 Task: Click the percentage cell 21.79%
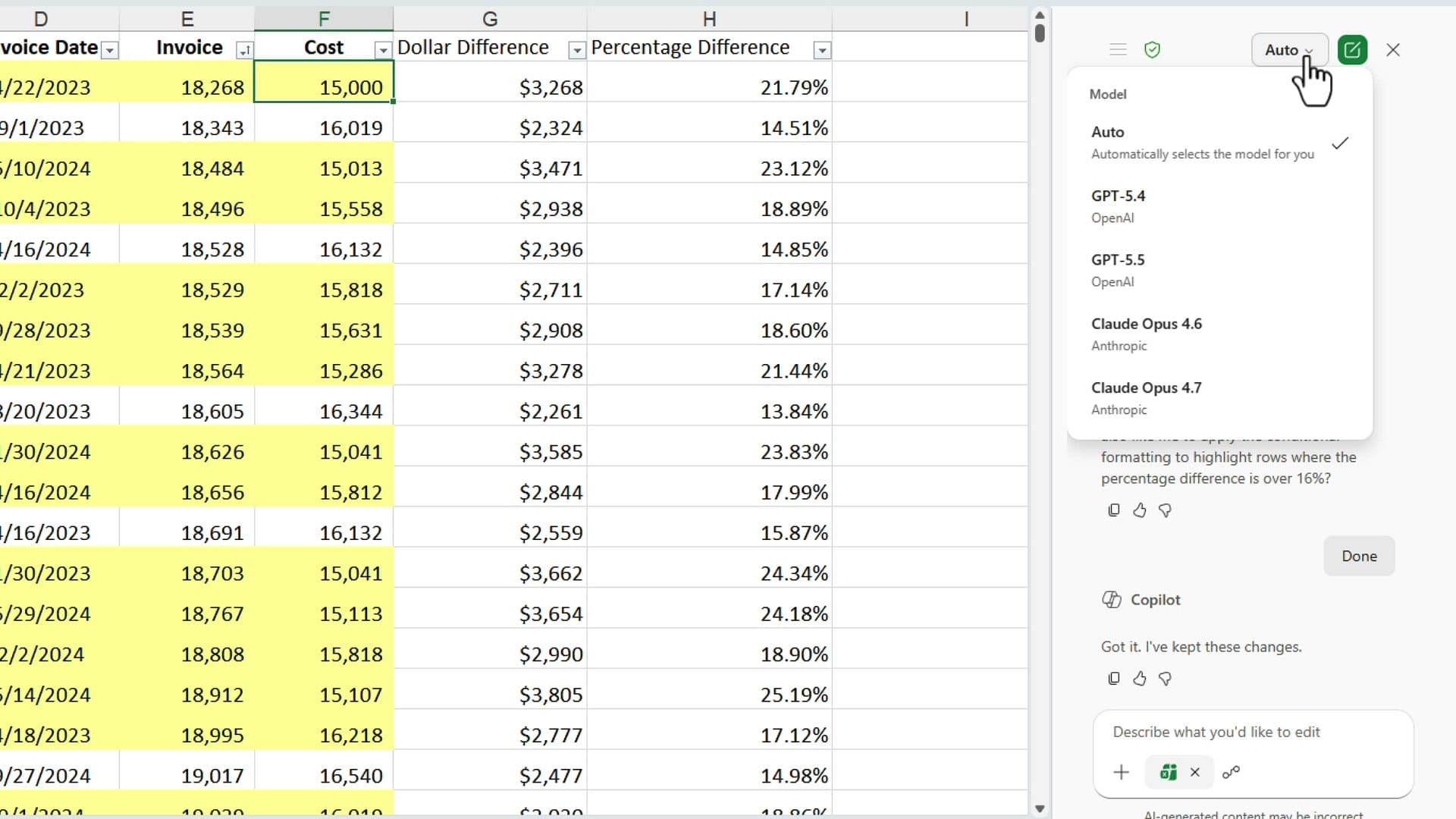[x=709, y=81]
